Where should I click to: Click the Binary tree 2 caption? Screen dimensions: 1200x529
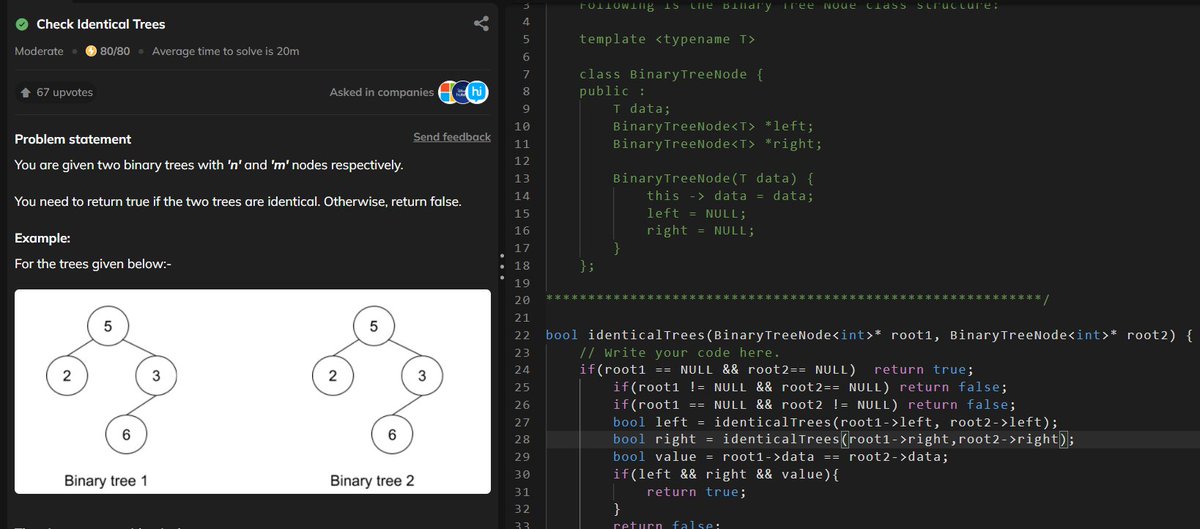[372, 481]
